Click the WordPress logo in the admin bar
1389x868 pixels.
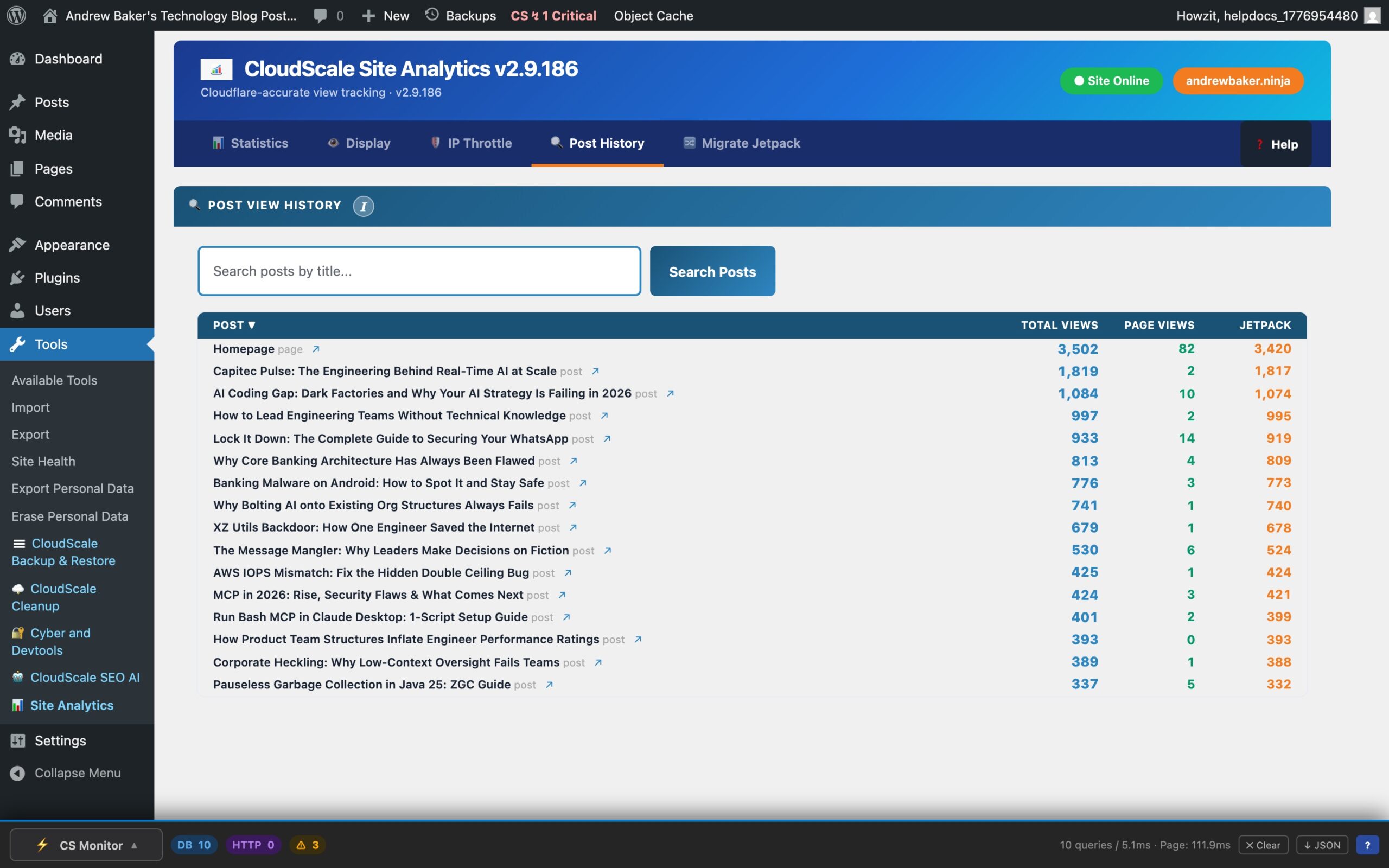(16, 16)
